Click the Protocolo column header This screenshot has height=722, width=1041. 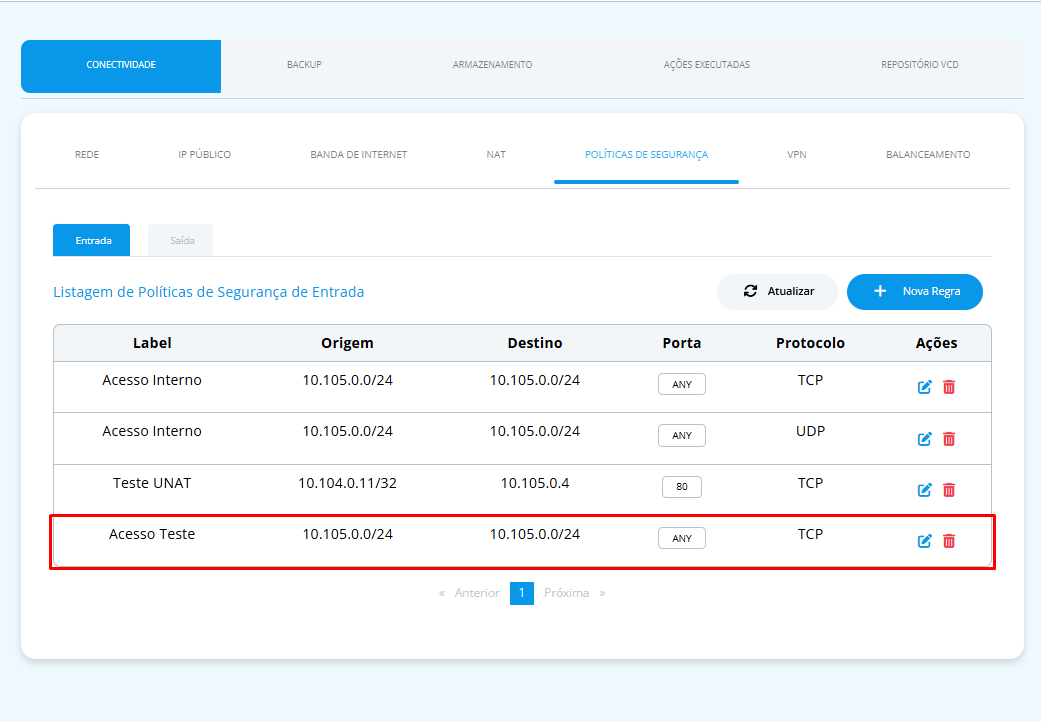pos(810,343)
